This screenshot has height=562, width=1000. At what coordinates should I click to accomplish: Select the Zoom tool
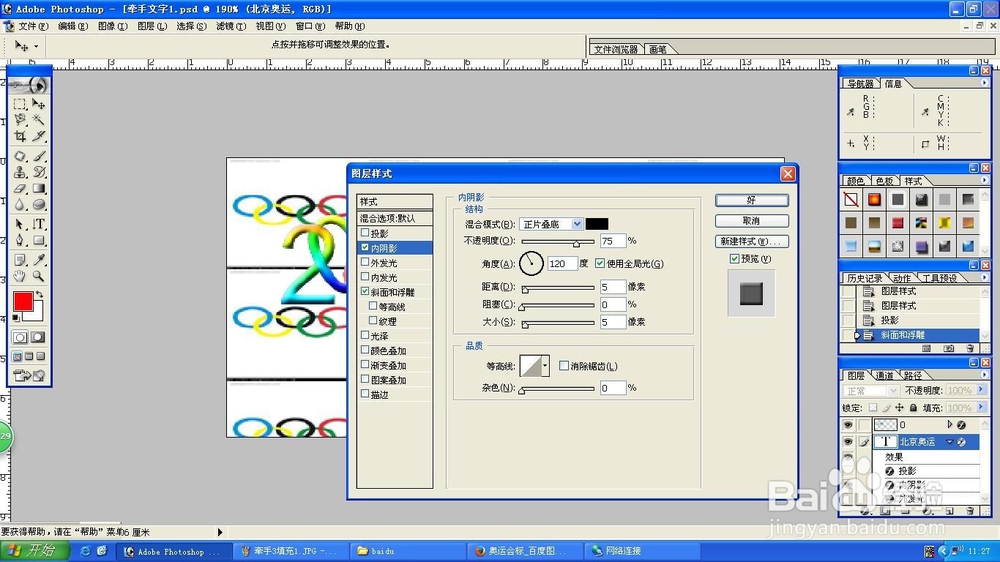click(x=38, y=276)
